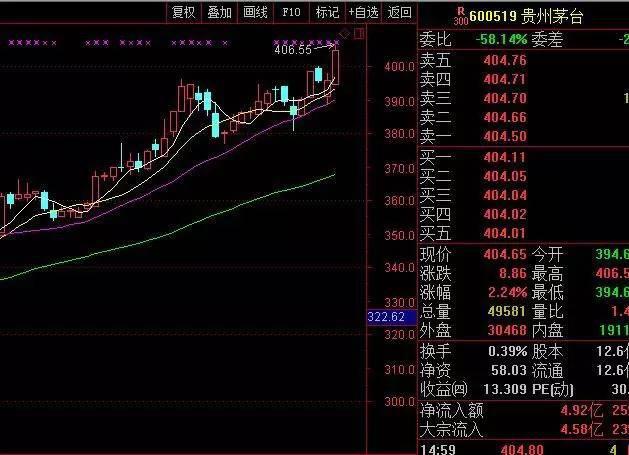The width and height of the screenshot is (629, 455).
Task: Click 涨跌 value 8.86
Action: point(513,273)
